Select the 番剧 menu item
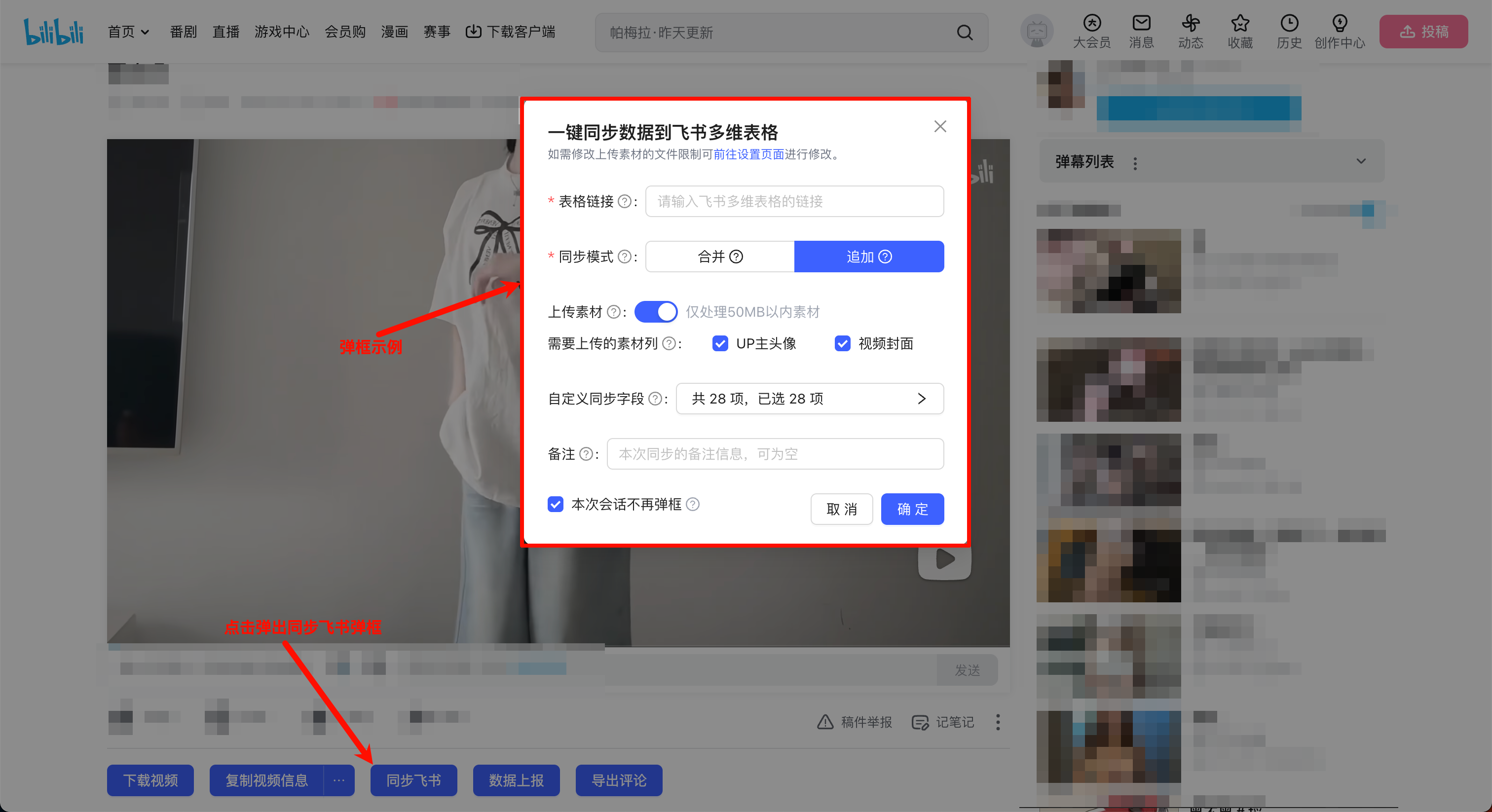 tap(183, 32)
